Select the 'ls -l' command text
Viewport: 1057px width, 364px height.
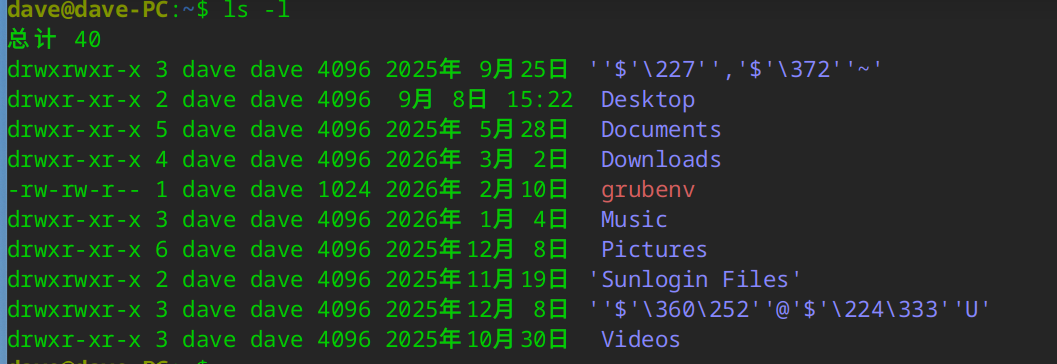[x=256, y=10]
